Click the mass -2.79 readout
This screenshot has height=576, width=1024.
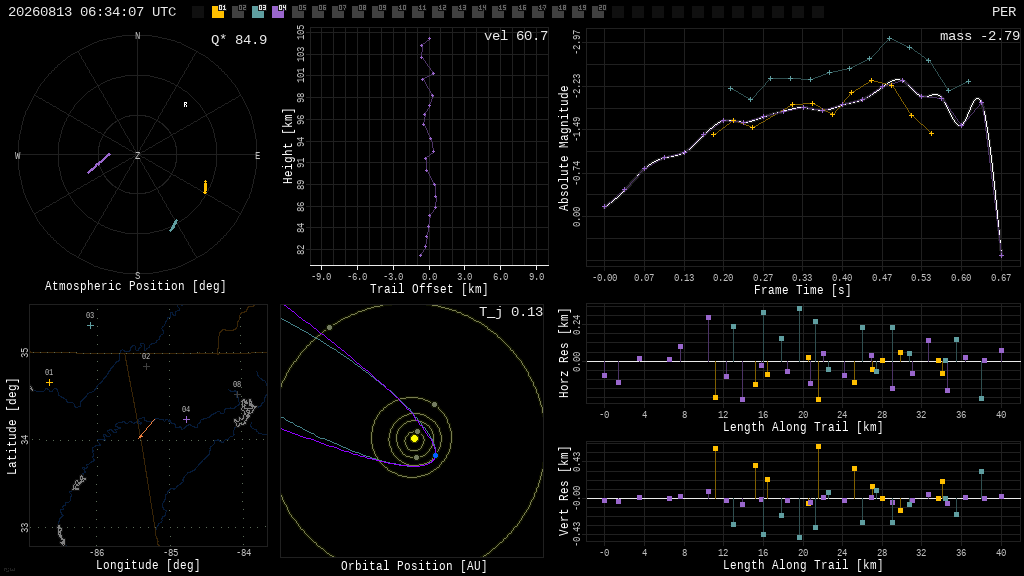pyautogui.click(x=980, y=36)
